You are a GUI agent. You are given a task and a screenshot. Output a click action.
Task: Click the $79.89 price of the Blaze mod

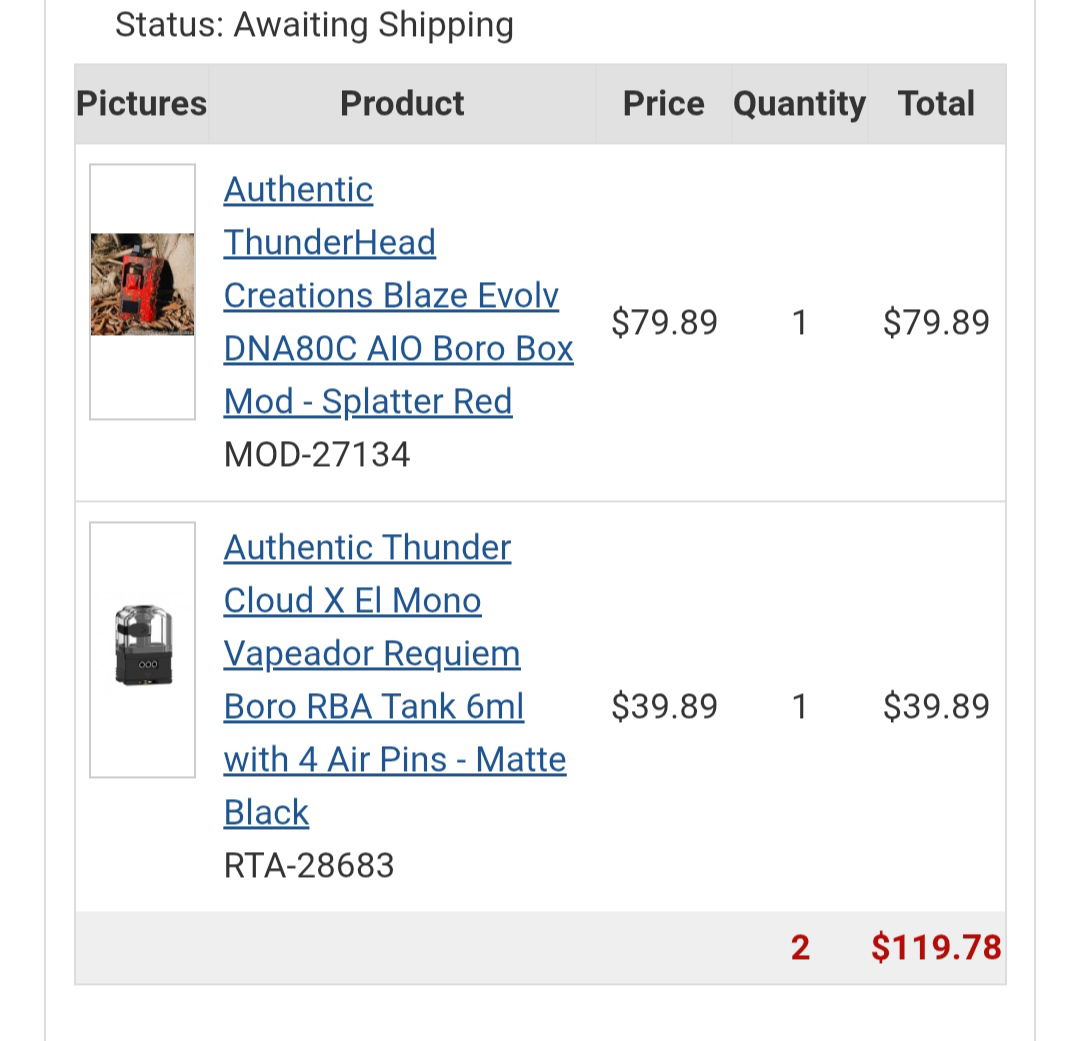pyautogui.click(x=664, y=322)
